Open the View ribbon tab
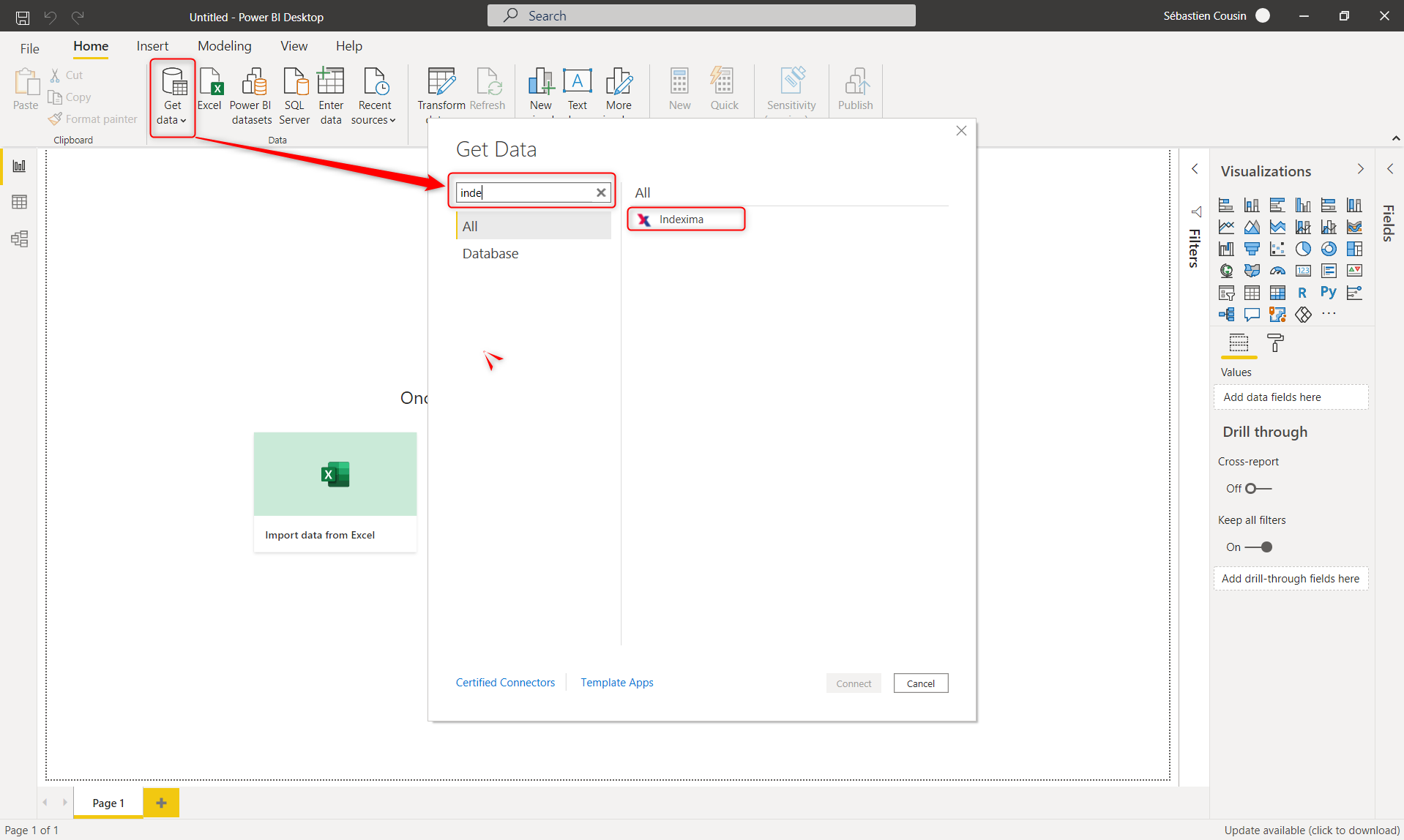 294,46
